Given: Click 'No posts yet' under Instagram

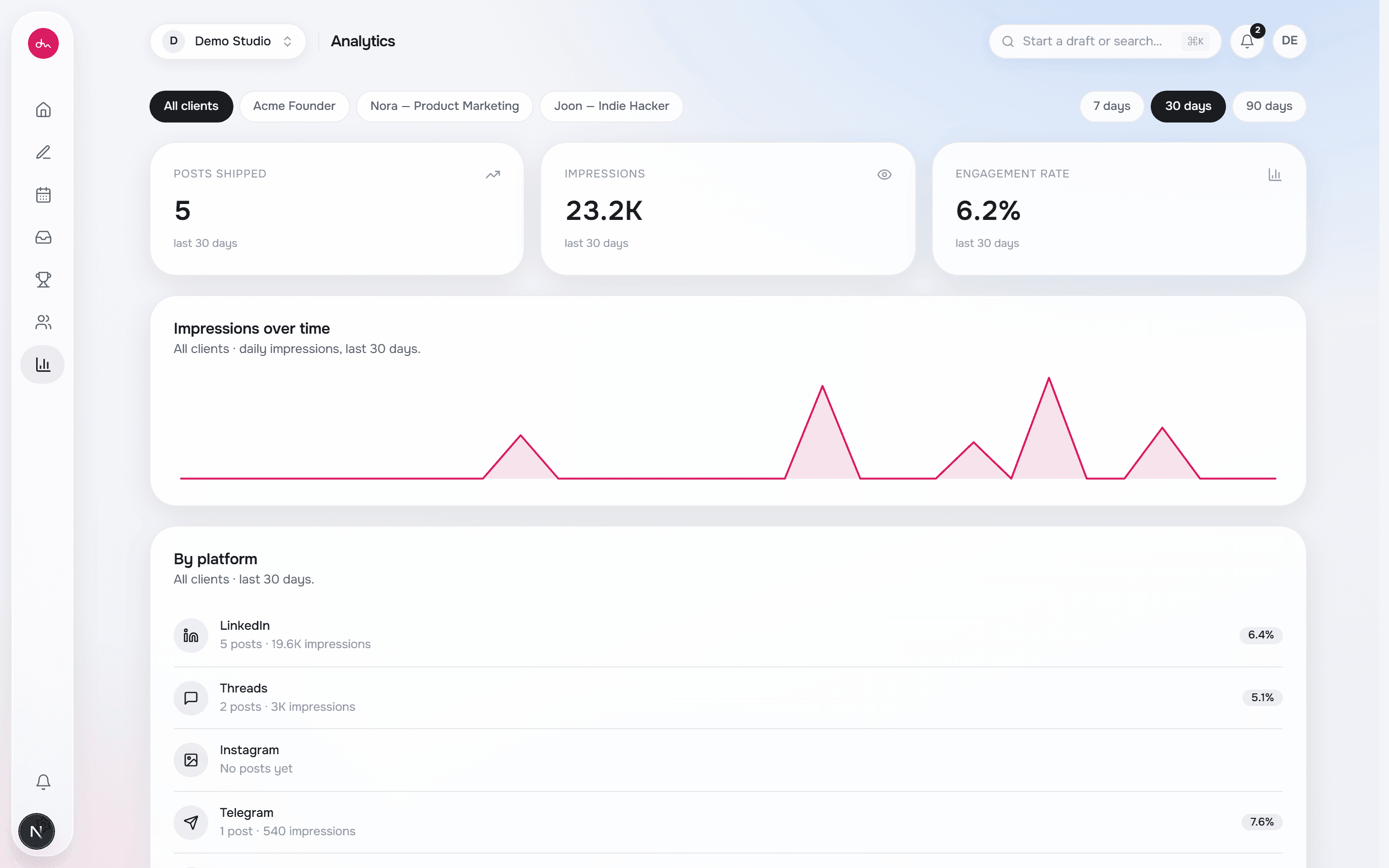Looking at the screenshot, I should 256,769.
